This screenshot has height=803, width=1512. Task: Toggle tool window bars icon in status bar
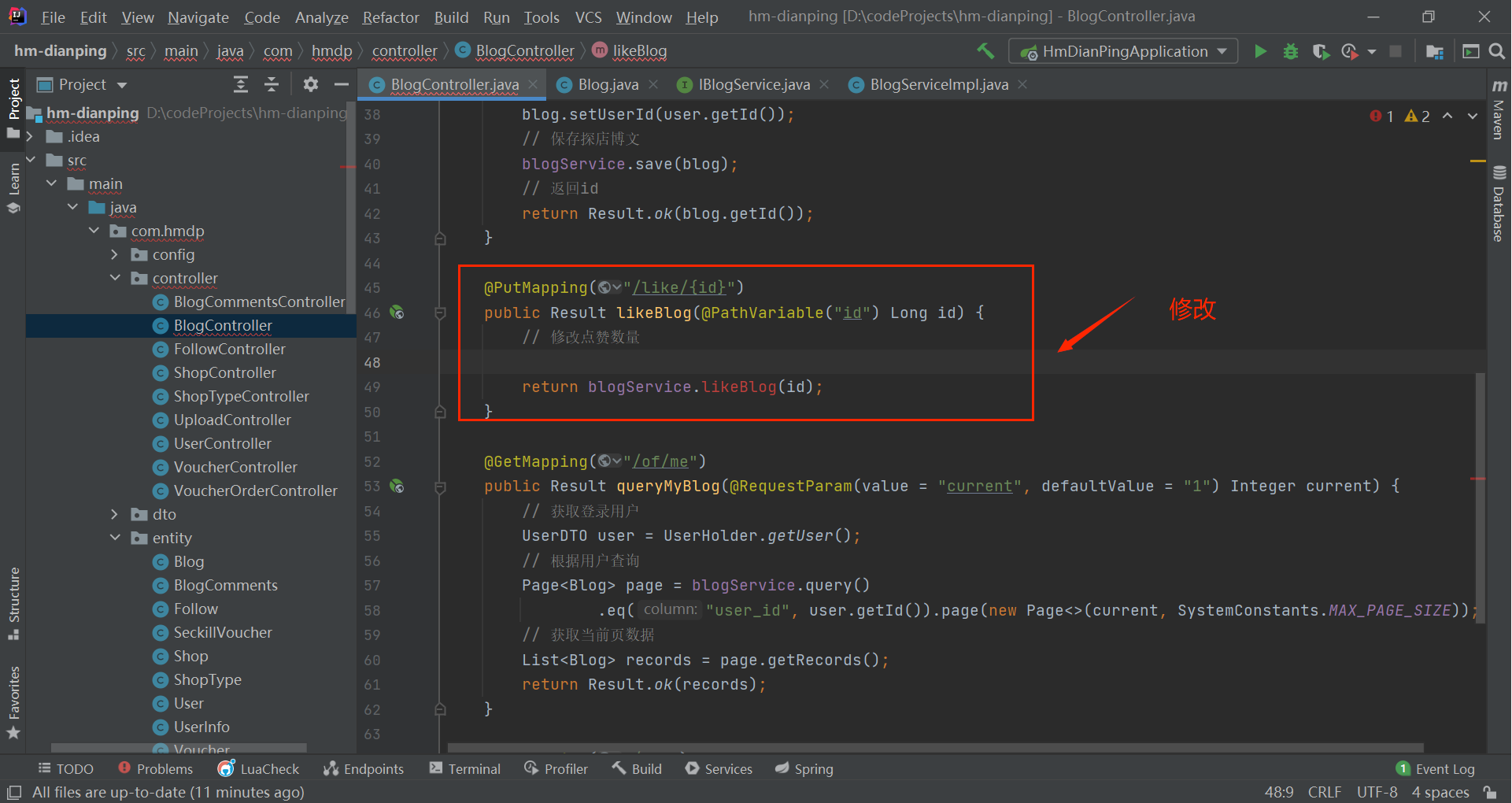pos(13,792)
